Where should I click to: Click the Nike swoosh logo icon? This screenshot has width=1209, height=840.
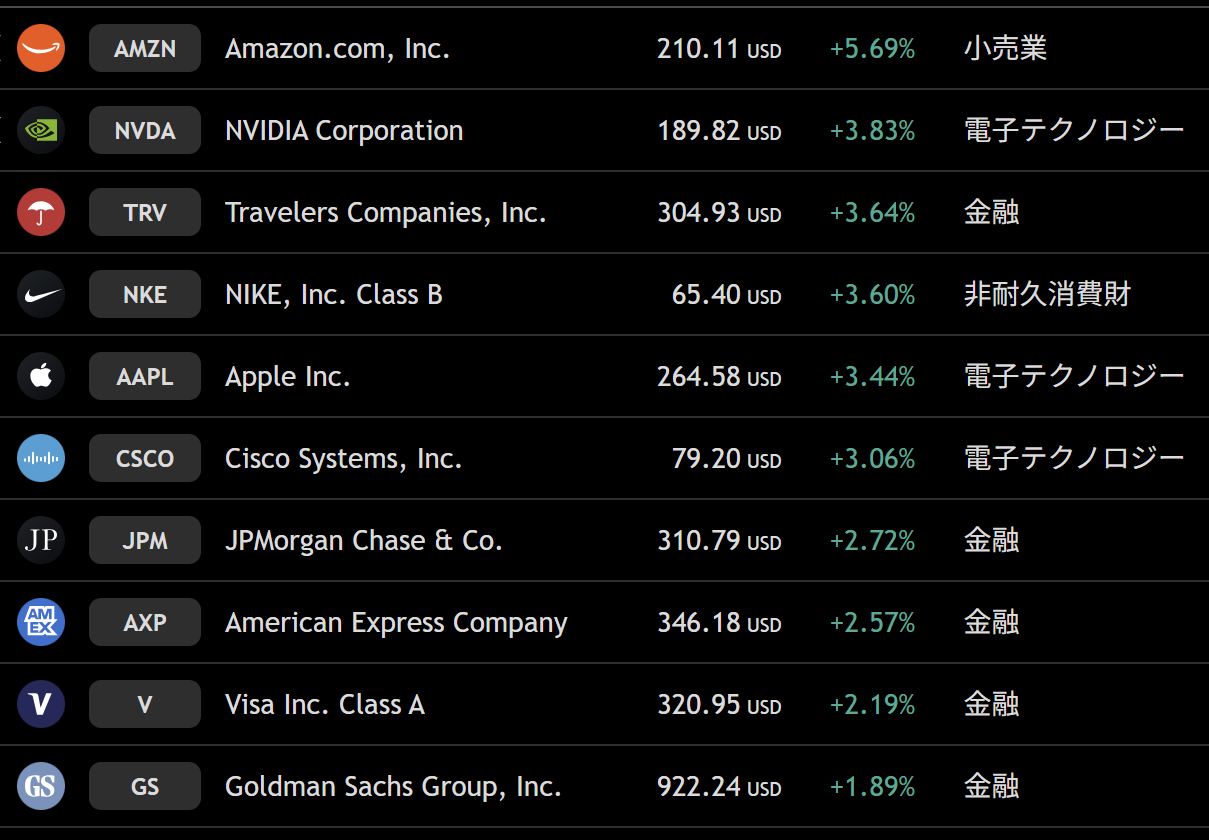[x=41, y=294]
